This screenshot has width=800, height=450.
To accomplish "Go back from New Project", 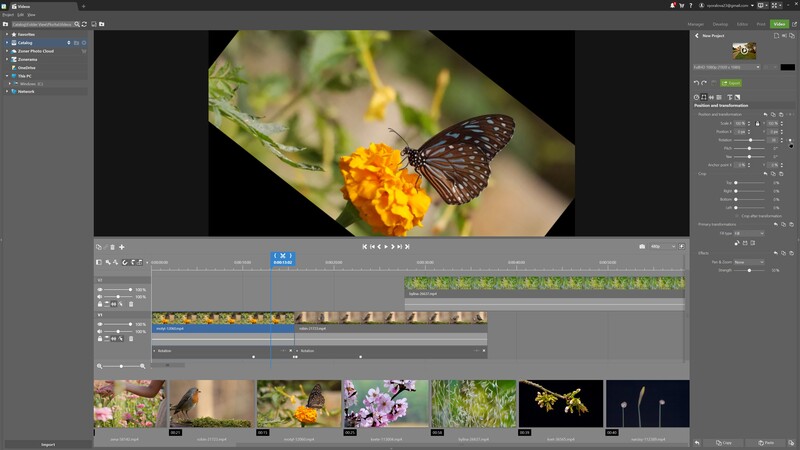I will point(696,36).
